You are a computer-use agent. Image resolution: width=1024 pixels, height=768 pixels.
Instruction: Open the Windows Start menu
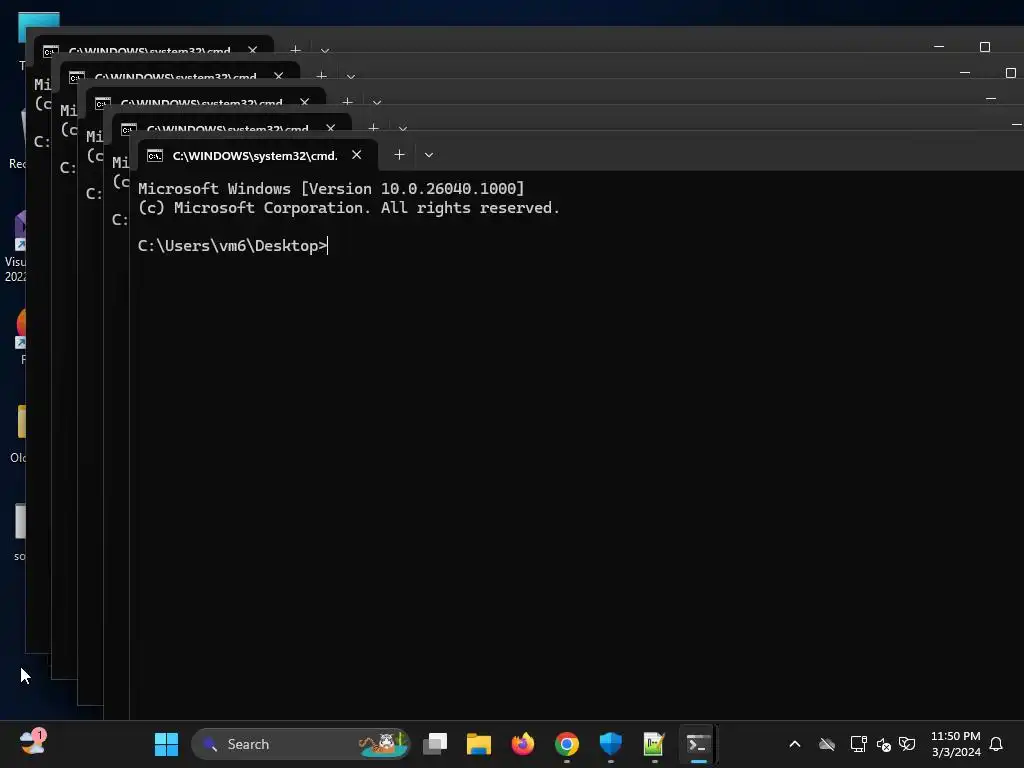click(166, 744)
